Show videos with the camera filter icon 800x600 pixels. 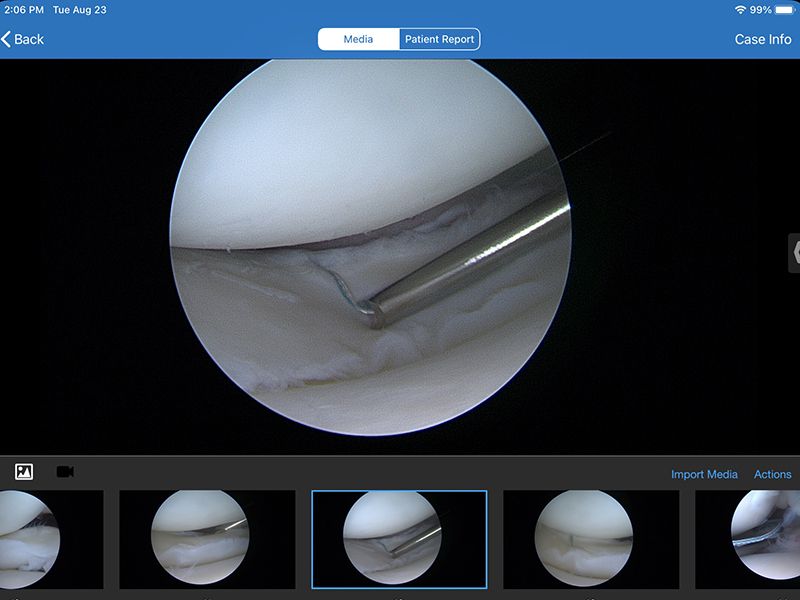pyautogui.click(x=65, y=472)
